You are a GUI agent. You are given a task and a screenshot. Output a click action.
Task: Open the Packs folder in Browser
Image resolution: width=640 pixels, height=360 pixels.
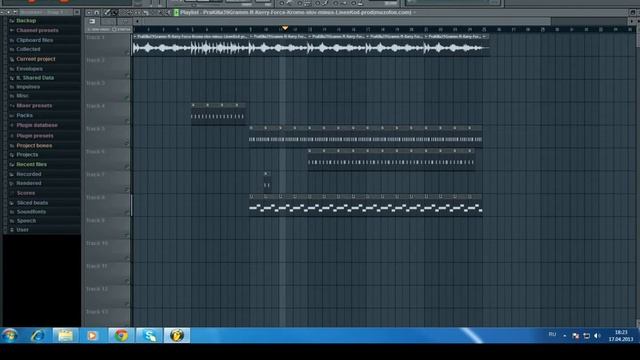coord(24,116)
